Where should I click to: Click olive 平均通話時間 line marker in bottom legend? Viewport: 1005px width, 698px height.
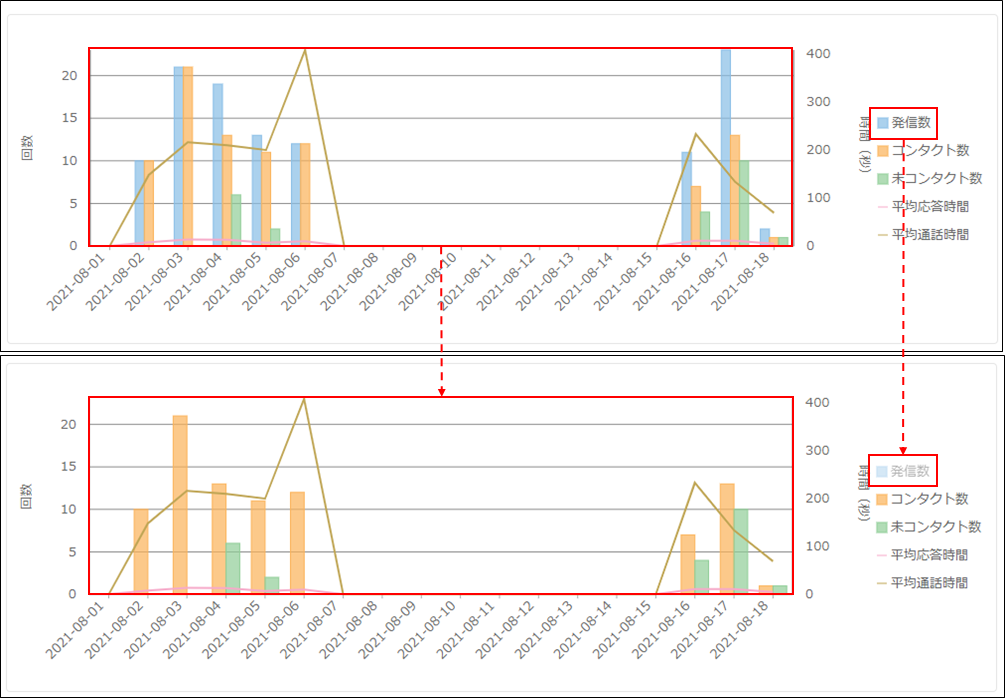point(883,583)
